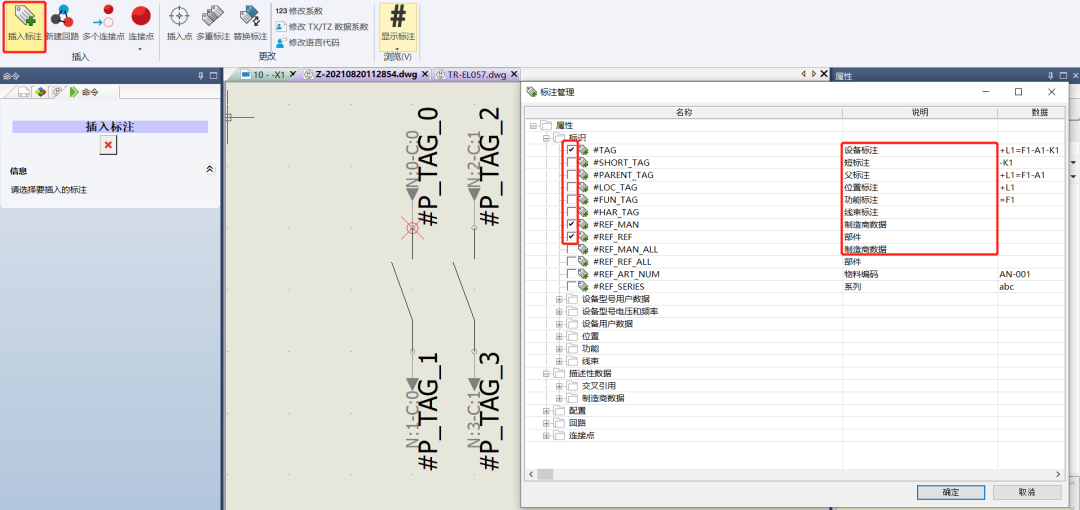Image resolution: width=1080 pixels, height=510 pixels.
Task: Click the 取消 button
Action: click(x=1027, y=492)
